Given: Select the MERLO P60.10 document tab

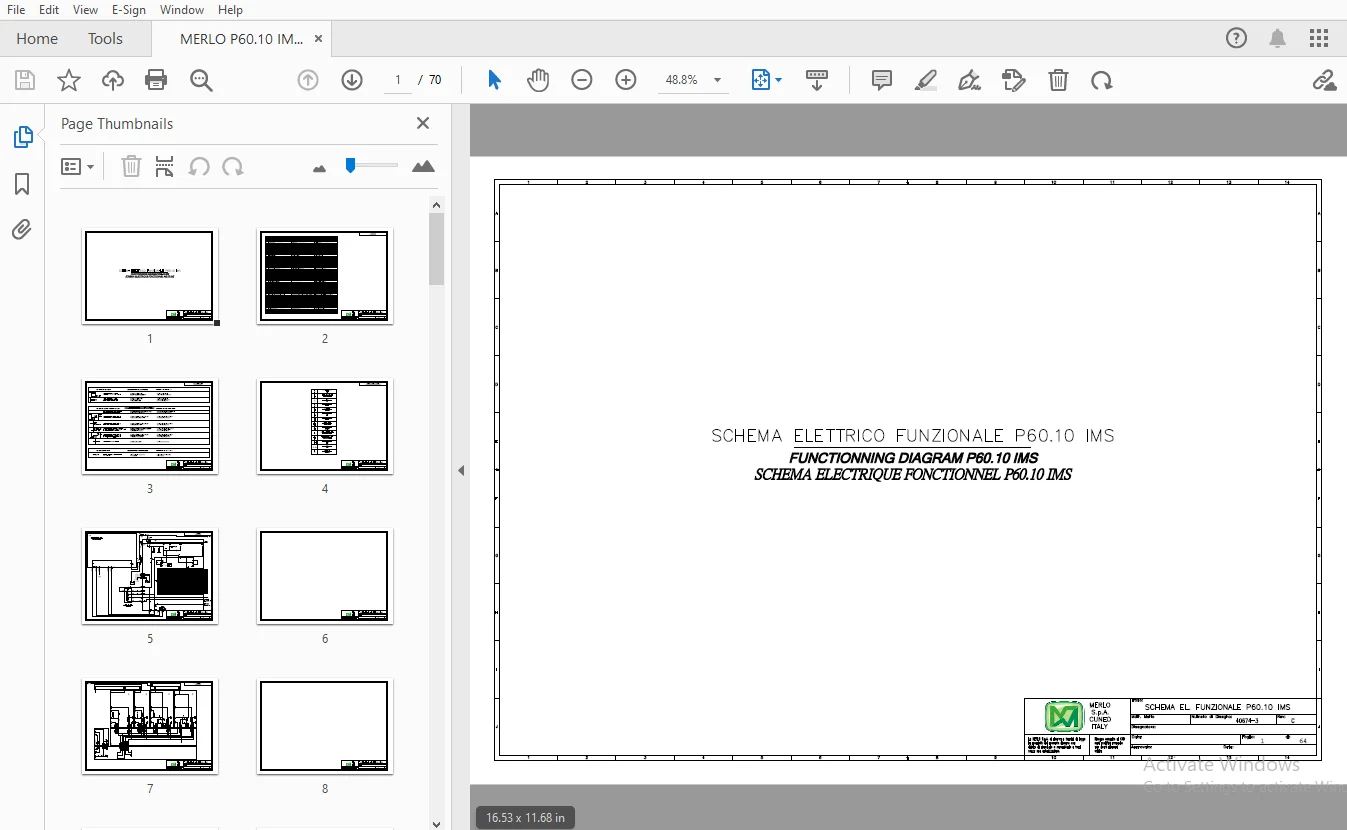Looking at the screenshot, I should 241,39.
